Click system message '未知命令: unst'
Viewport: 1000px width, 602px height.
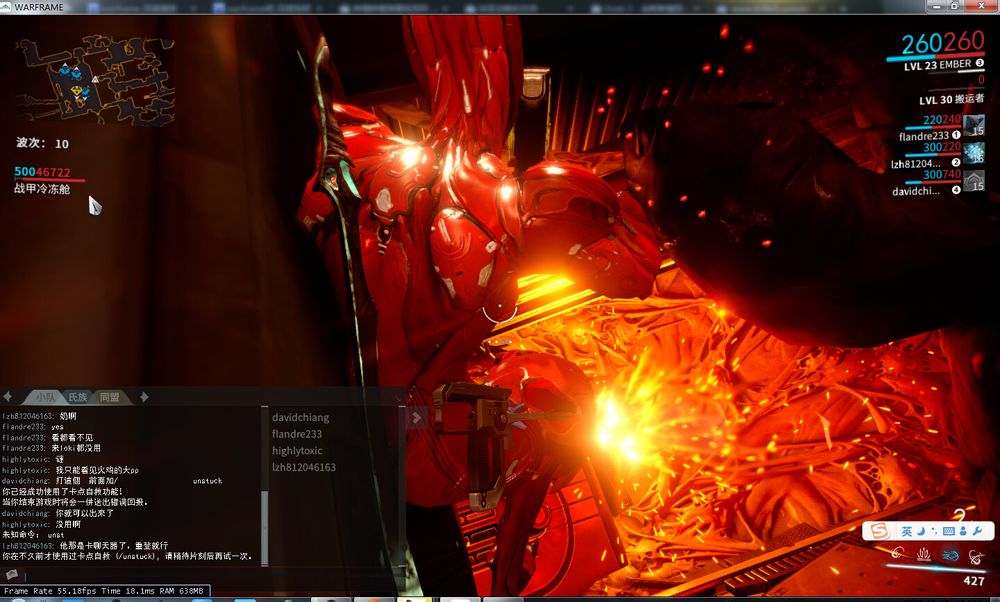pos(33,535)
